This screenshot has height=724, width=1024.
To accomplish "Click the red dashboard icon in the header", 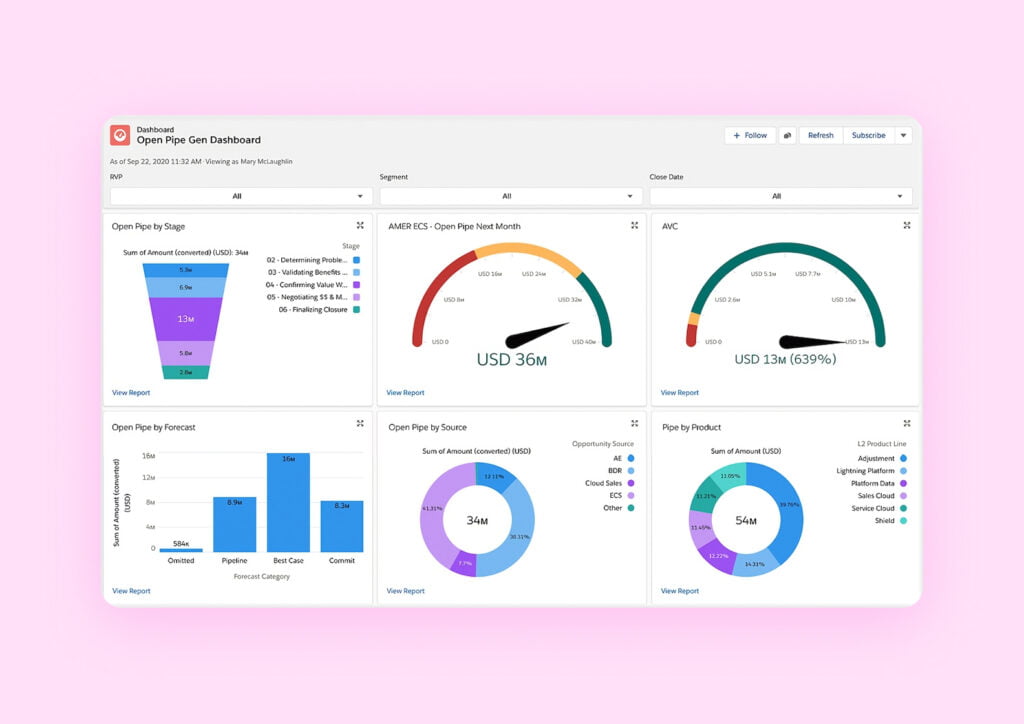I will click(x=119, y=133).
